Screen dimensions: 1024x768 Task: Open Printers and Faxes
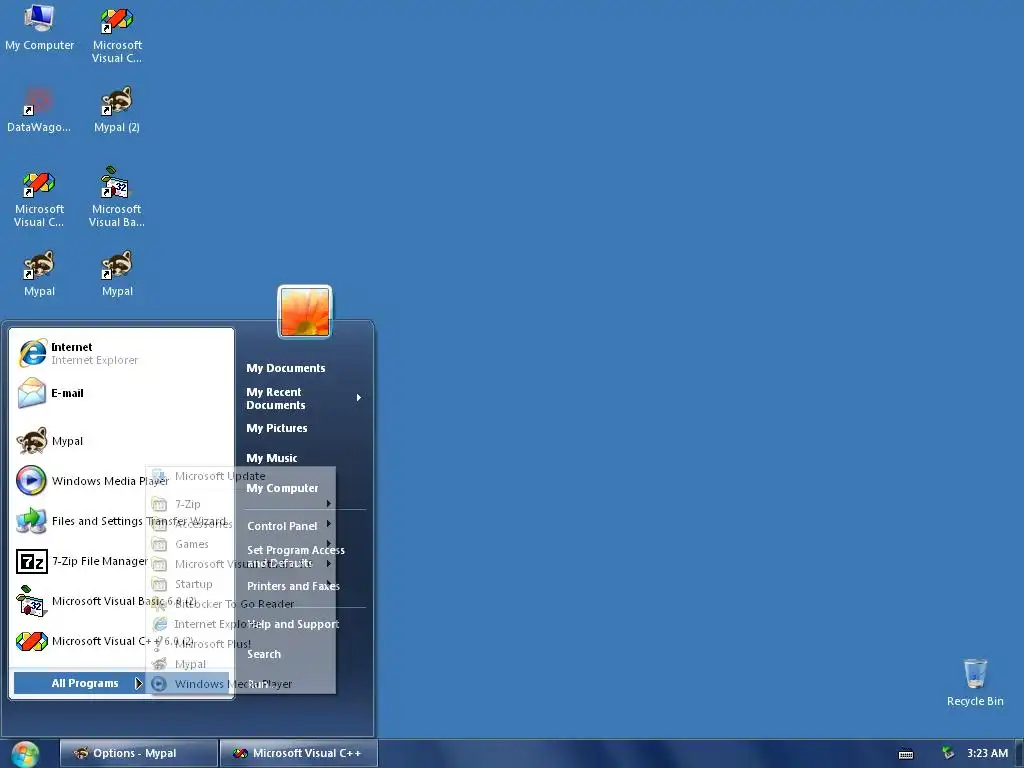(293, 586)
